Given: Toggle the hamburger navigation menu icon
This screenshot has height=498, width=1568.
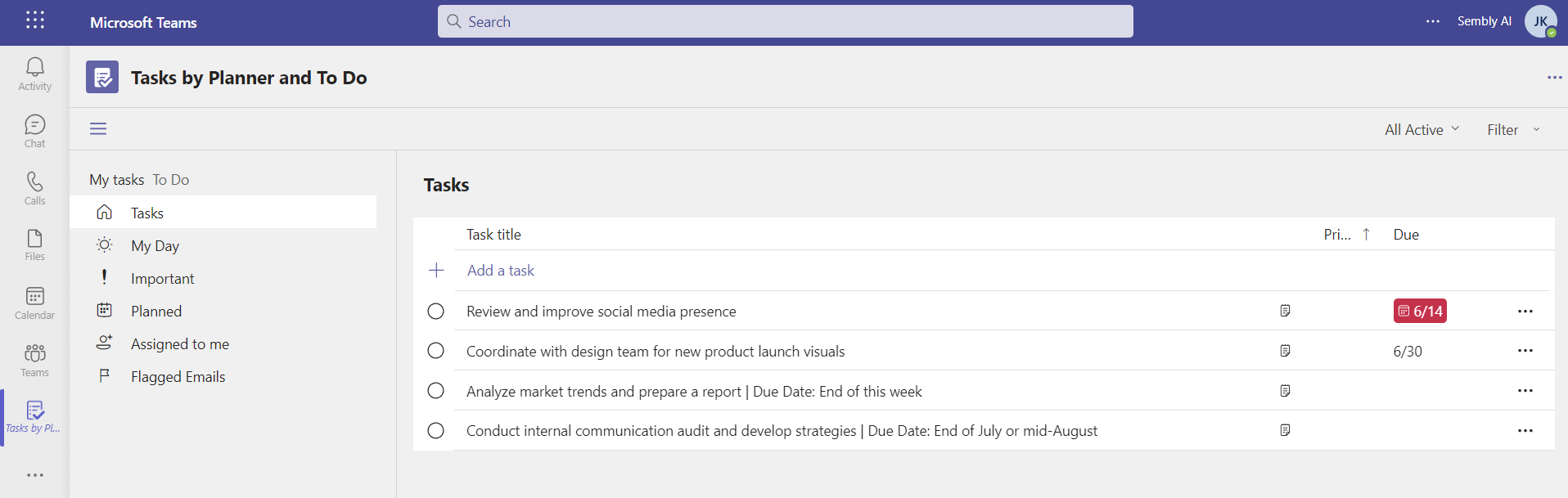Looking at the screenshot, I should pos(98,128).
